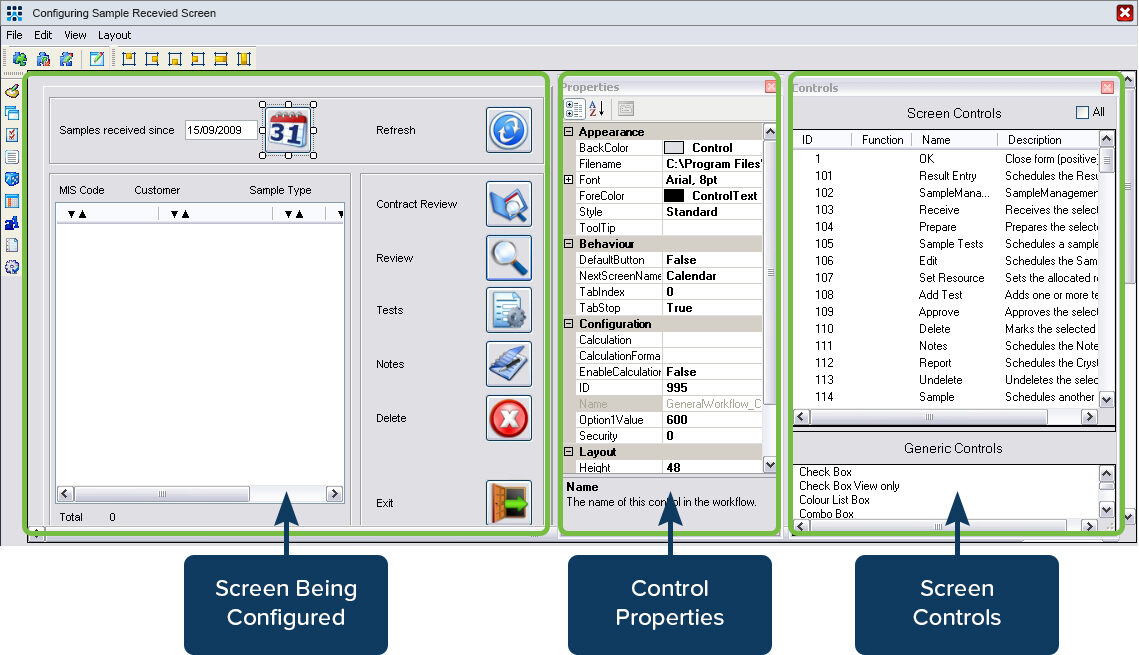
Task: Select the horizontal stretch anchor icon
Action: pyautogui.click(x=221, y=59)
